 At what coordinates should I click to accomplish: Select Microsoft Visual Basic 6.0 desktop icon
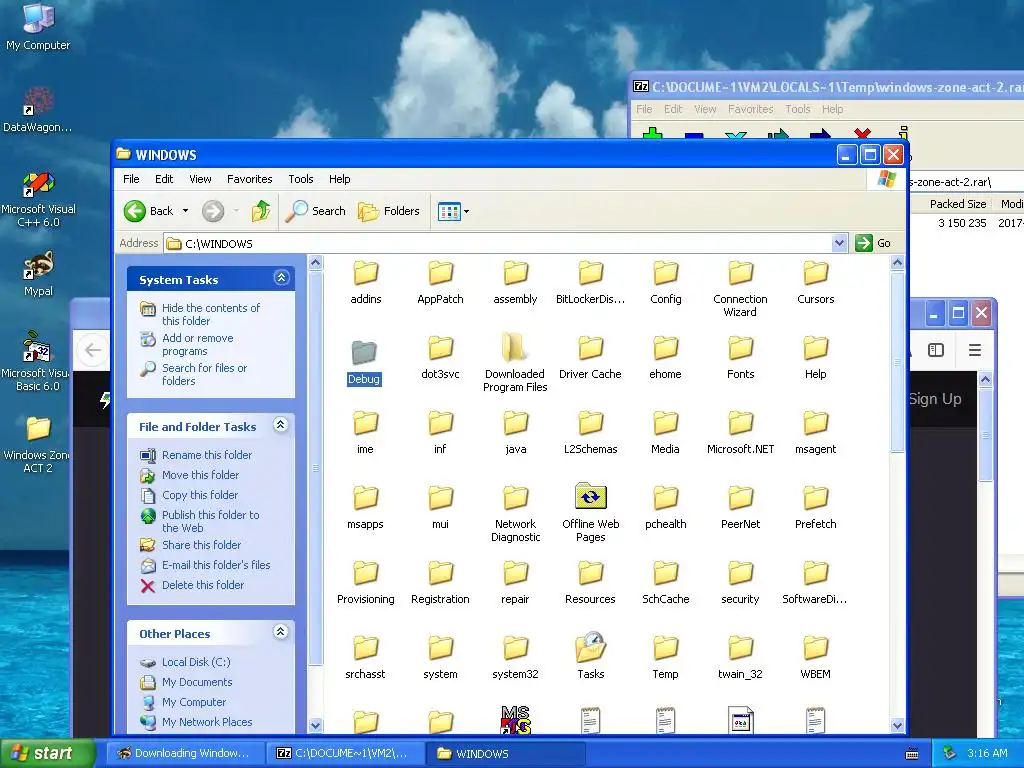pyautogui.click(x=37, y=346)
